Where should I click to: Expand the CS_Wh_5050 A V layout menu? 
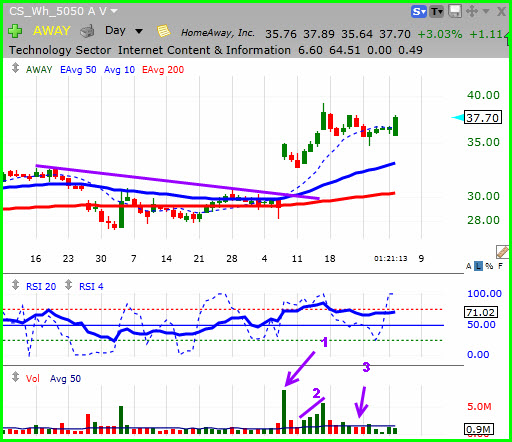click(114, 11)
